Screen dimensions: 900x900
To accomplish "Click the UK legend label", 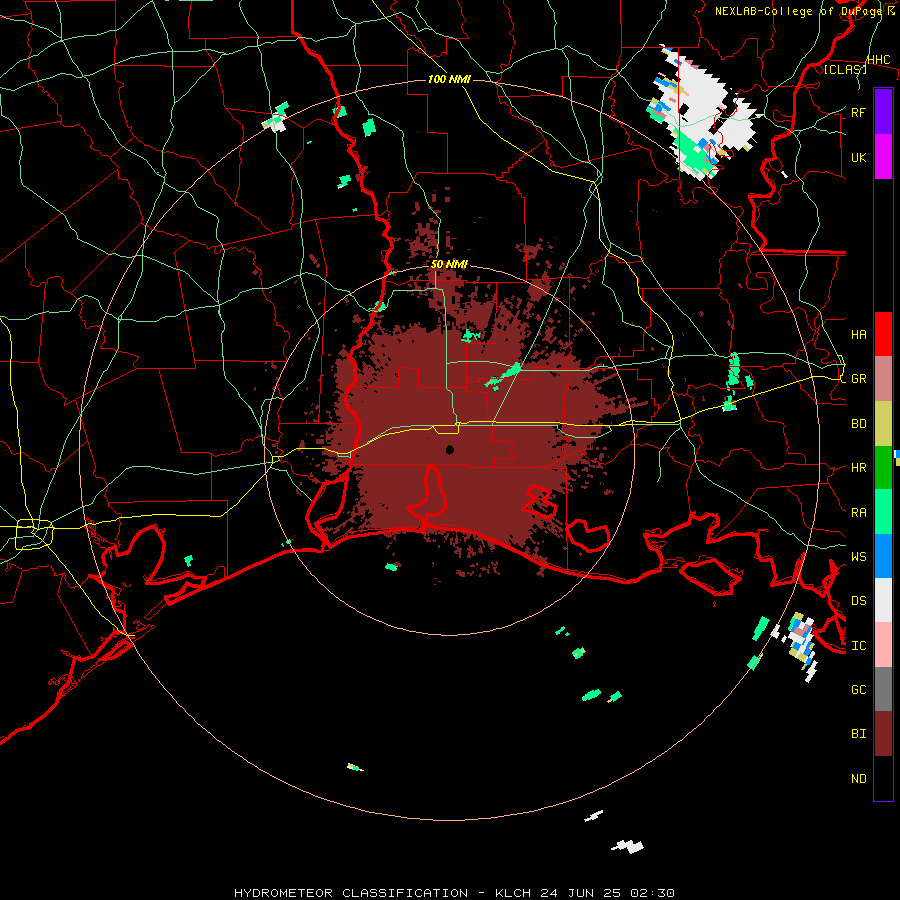I will pos(858,157).
